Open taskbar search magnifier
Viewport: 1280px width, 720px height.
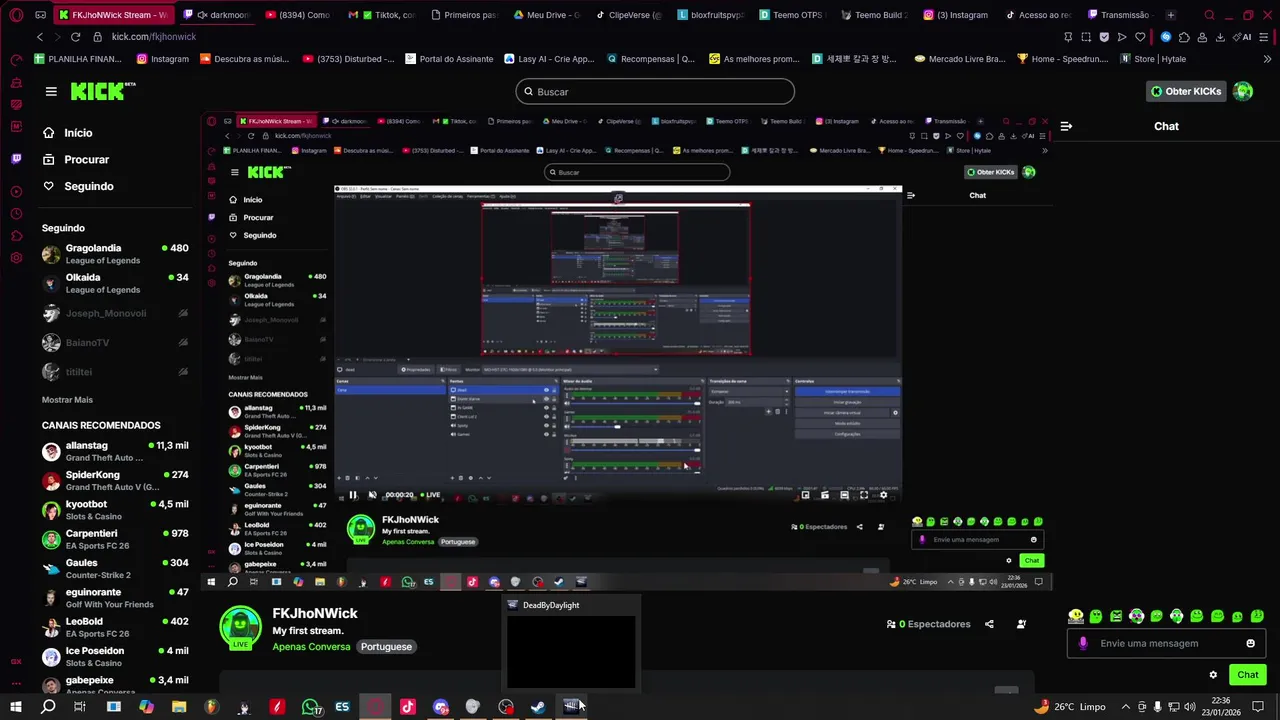[x=48, y=707]
